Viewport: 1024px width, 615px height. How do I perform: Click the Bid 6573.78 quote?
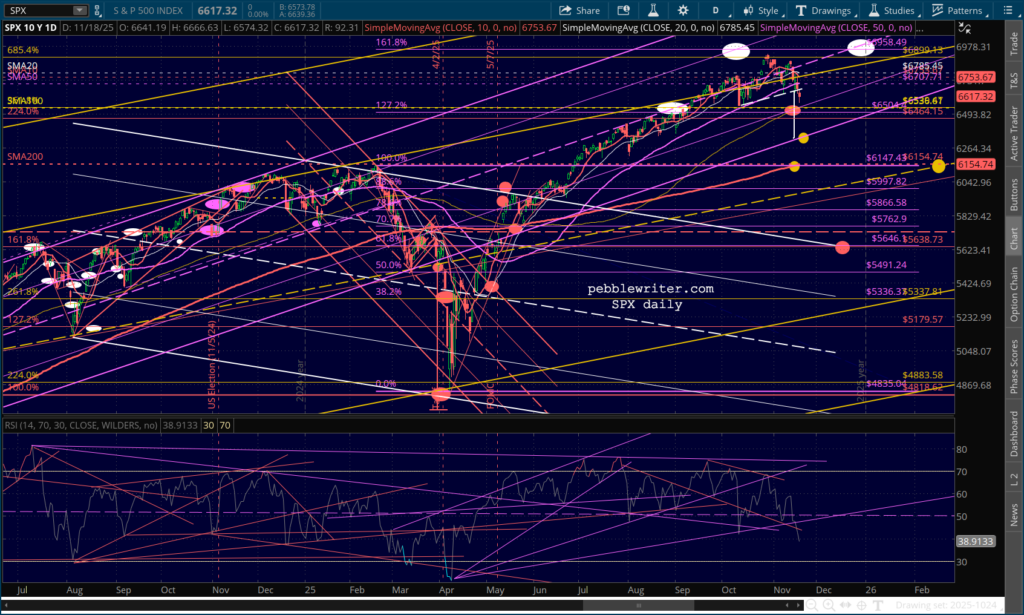click(x=296, y=7)
